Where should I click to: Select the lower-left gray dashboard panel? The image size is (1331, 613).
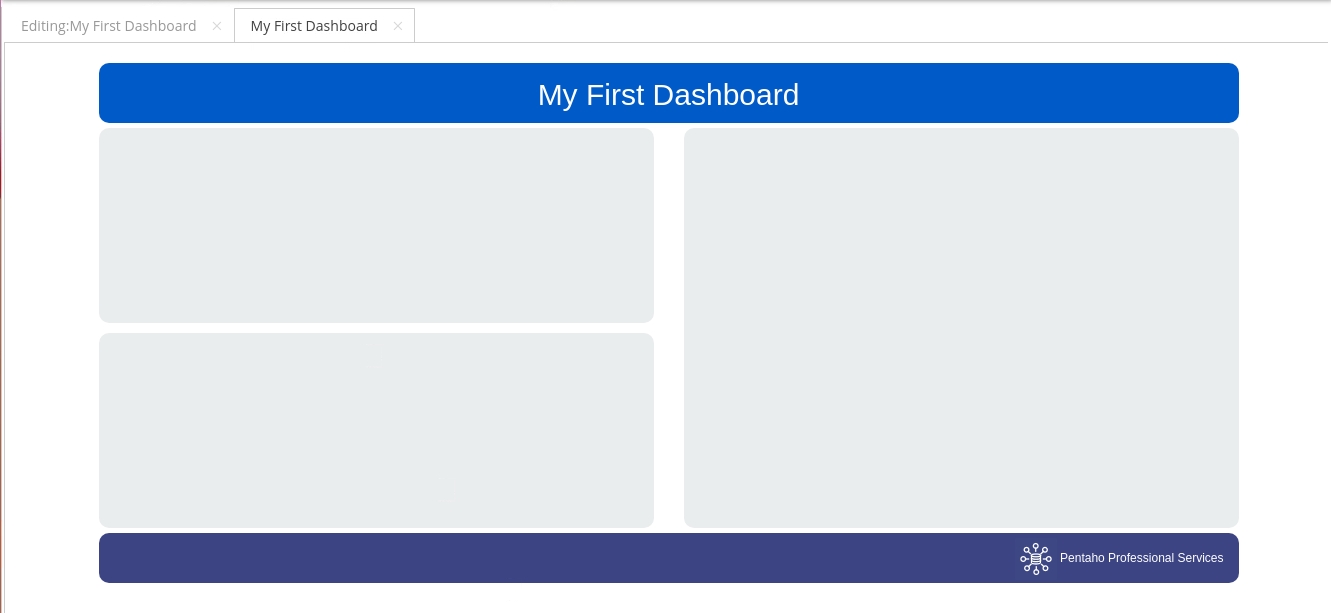376,430
